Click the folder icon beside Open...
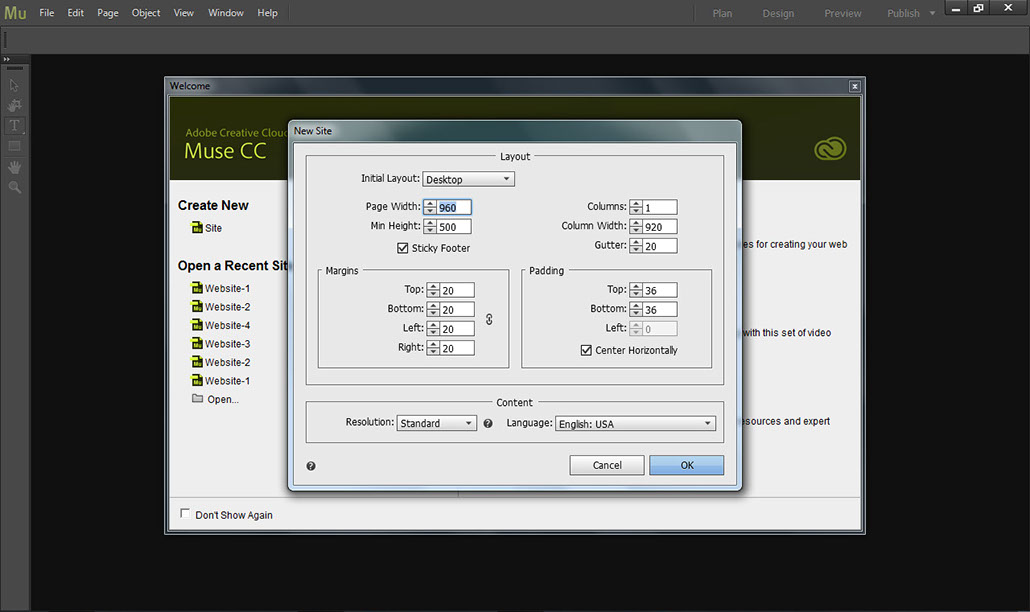This screenshot has height=612, width=1030. [197, 398]
